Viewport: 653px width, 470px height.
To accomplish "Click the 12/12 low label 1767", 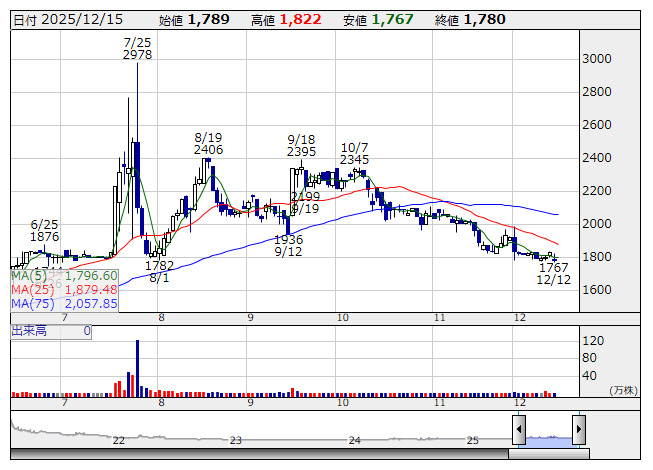I will coord(553,268).
